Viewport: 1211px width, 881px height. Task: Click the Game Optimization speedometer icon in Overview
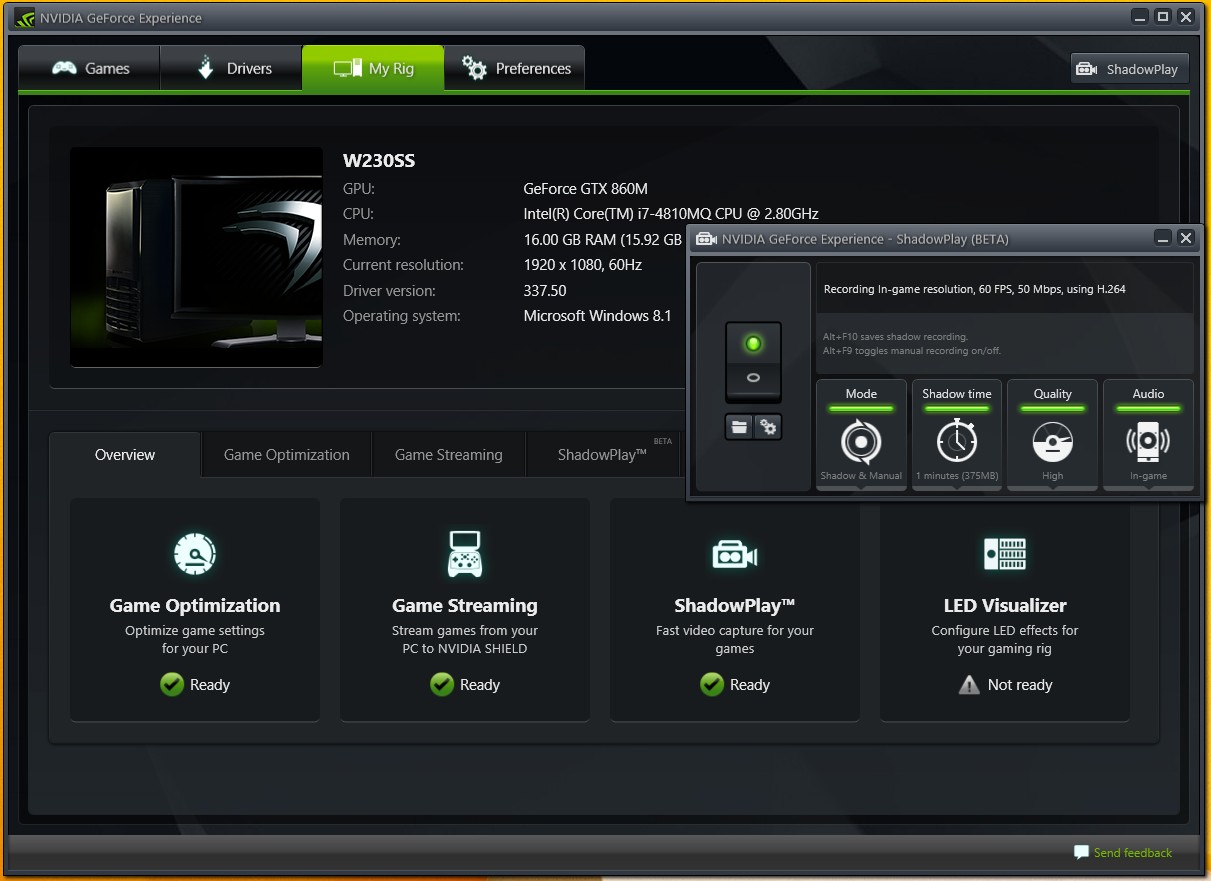[194, 553]
